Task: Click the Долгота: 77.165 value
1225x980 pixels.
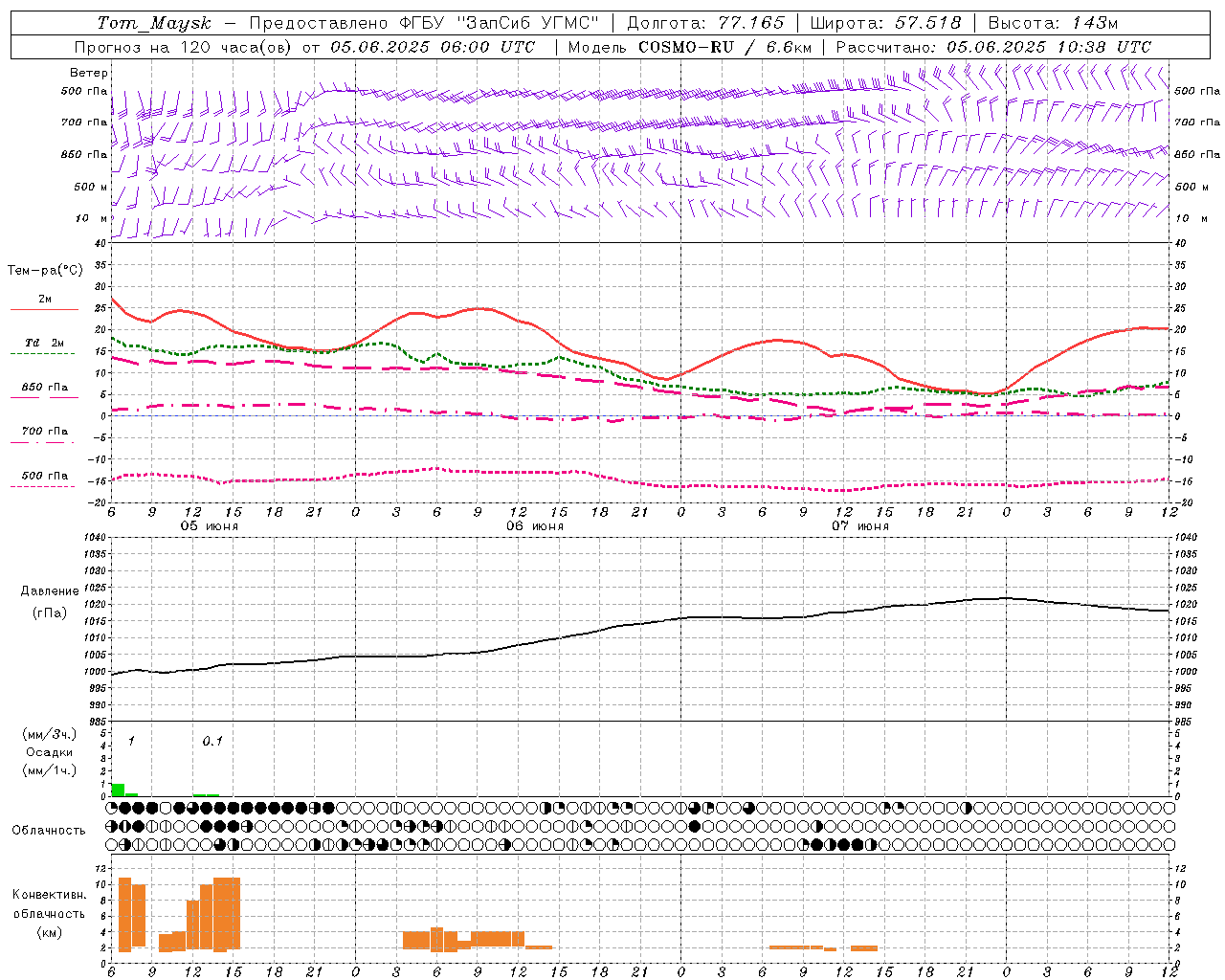Action: coord(705,23)
